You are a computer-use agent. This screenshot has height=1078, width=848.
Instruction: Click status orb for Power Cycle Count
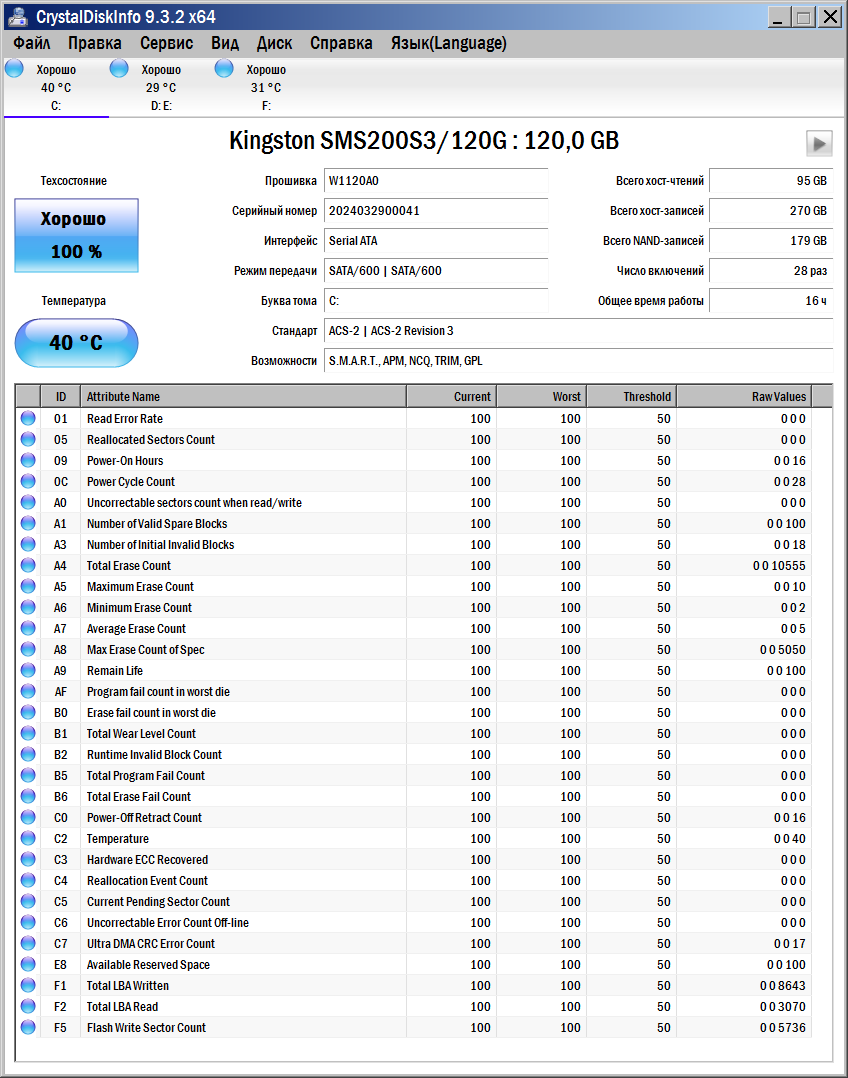28,481
